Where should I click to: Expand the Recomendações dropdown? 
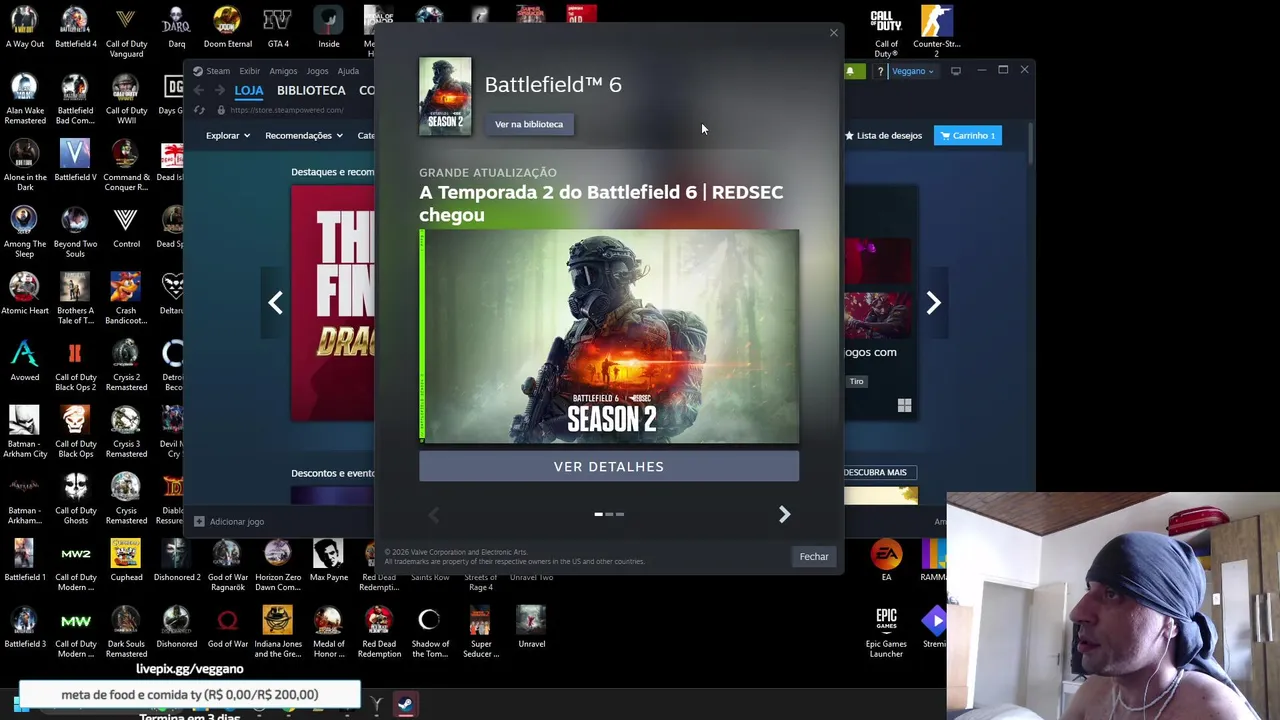[304, 135]
